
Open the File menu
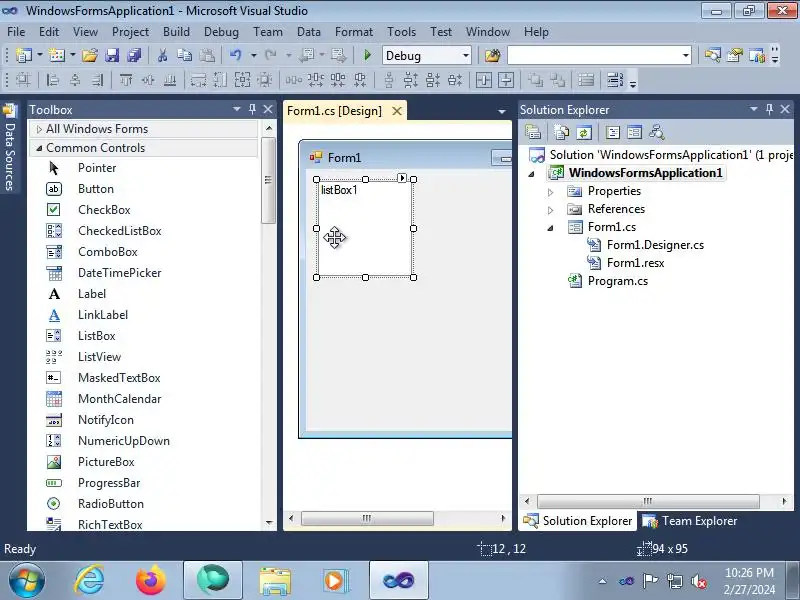click(x=16, y=32)
